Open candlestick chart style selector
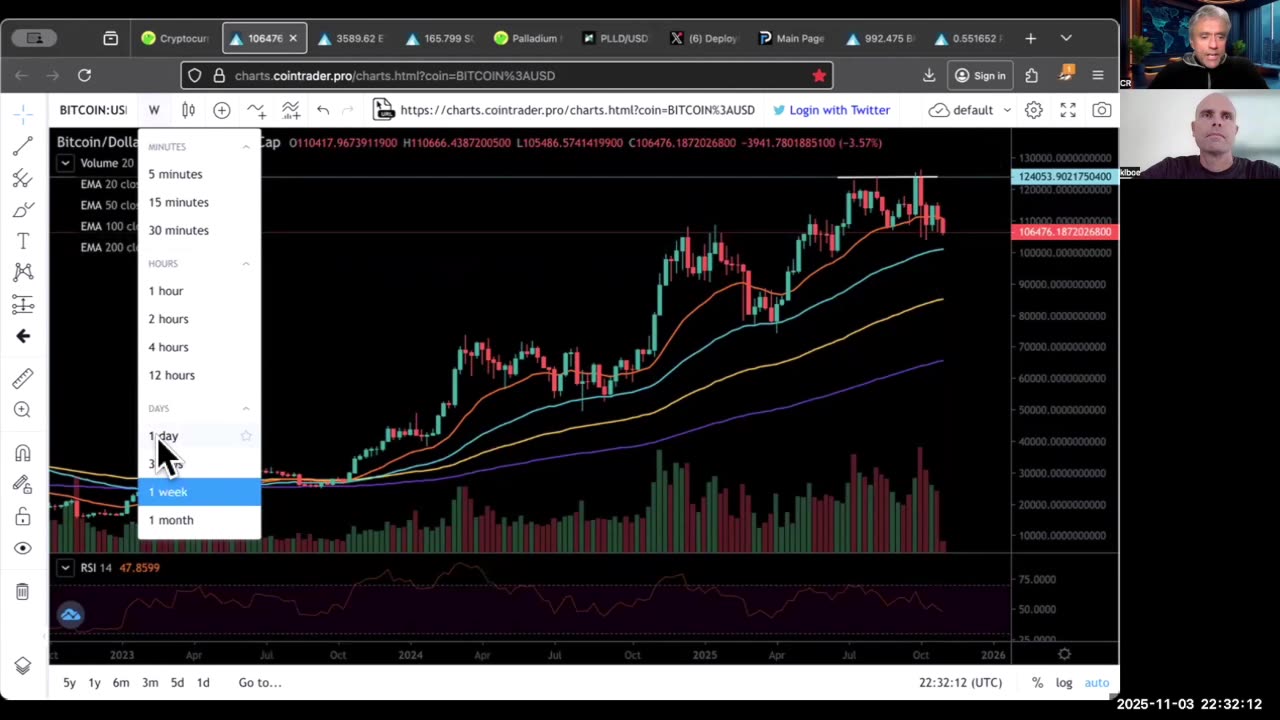 [x=188, y=110]
